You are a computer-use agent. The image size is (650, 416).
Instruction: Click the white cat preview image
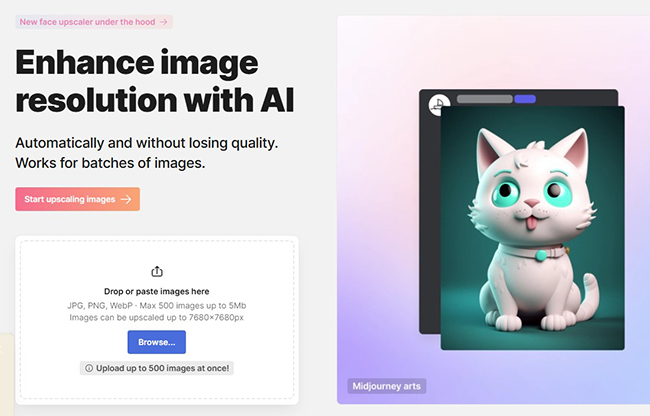(532, 228)
